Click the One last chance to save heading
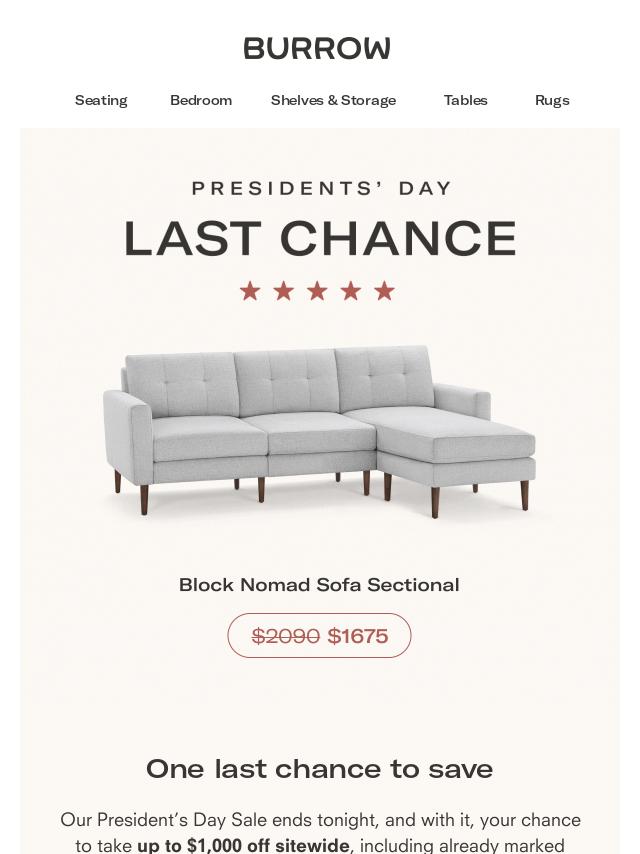Image resolution: width=640 pixels, height=854 pixels. [320, 769]
